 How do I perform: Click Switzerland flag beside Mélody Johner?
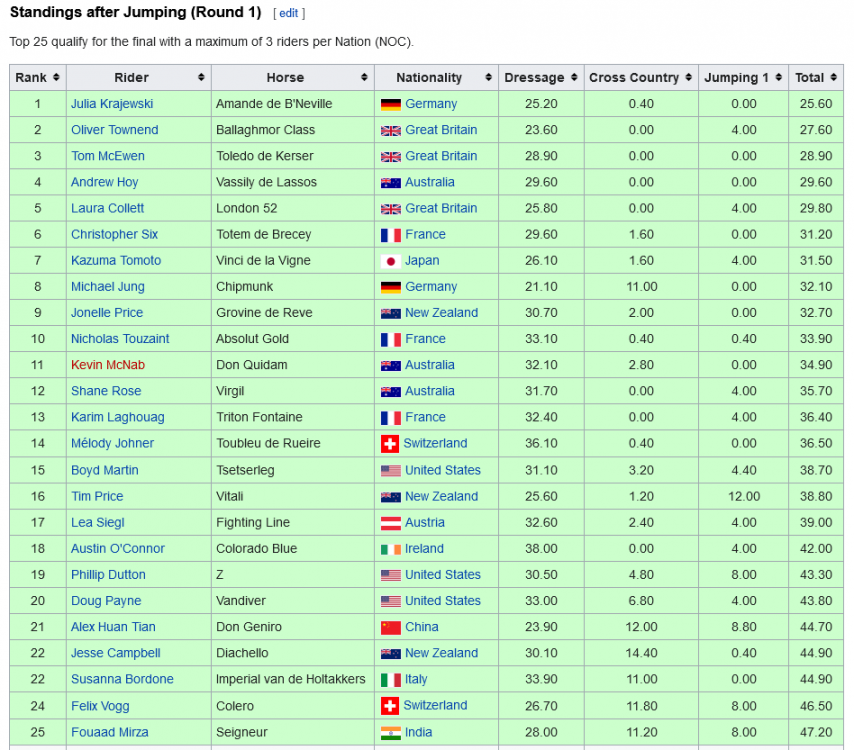click(x=389, y=444)
